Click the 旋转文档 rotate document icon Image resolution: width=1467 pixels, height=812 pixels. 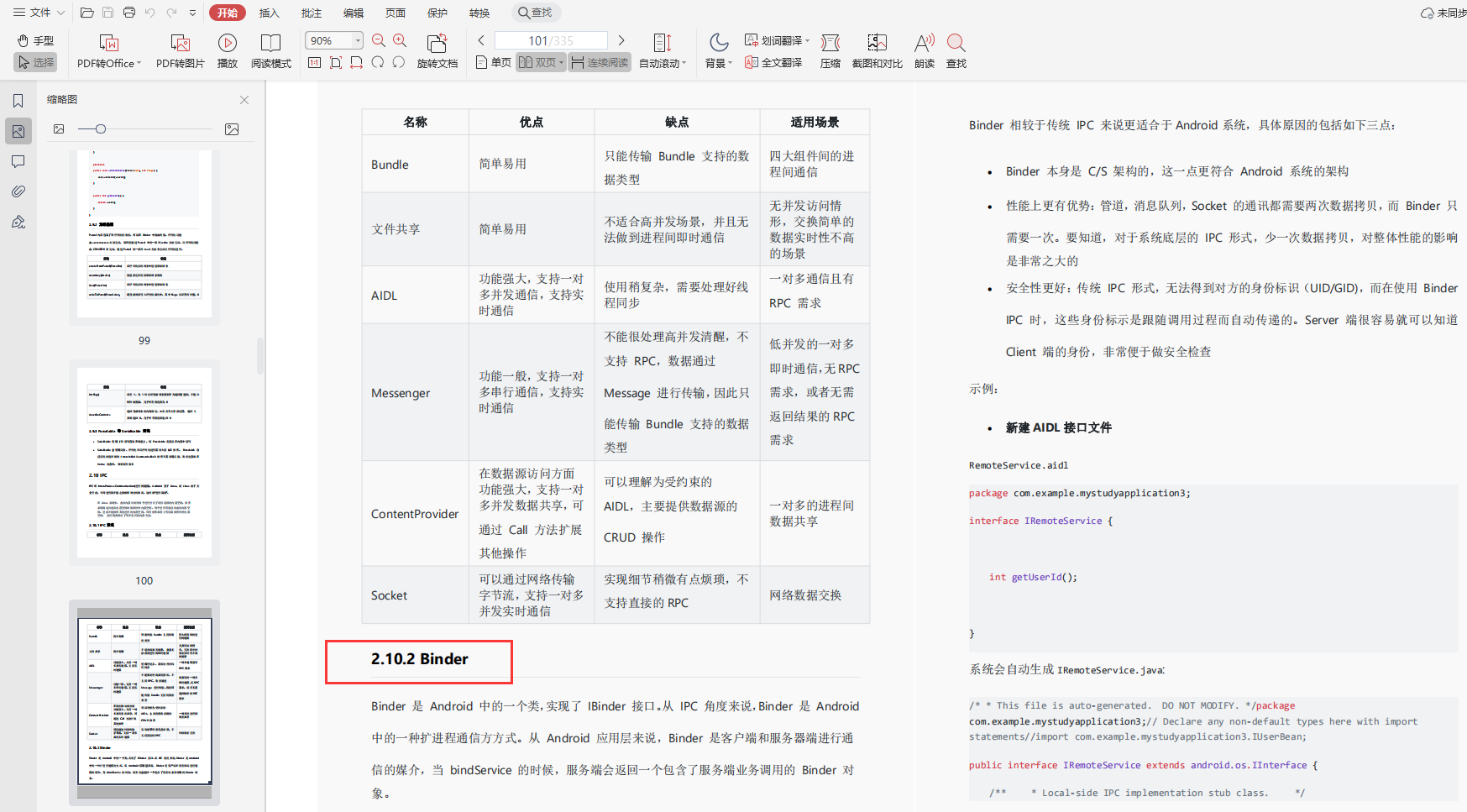click(x=437, y=43)
